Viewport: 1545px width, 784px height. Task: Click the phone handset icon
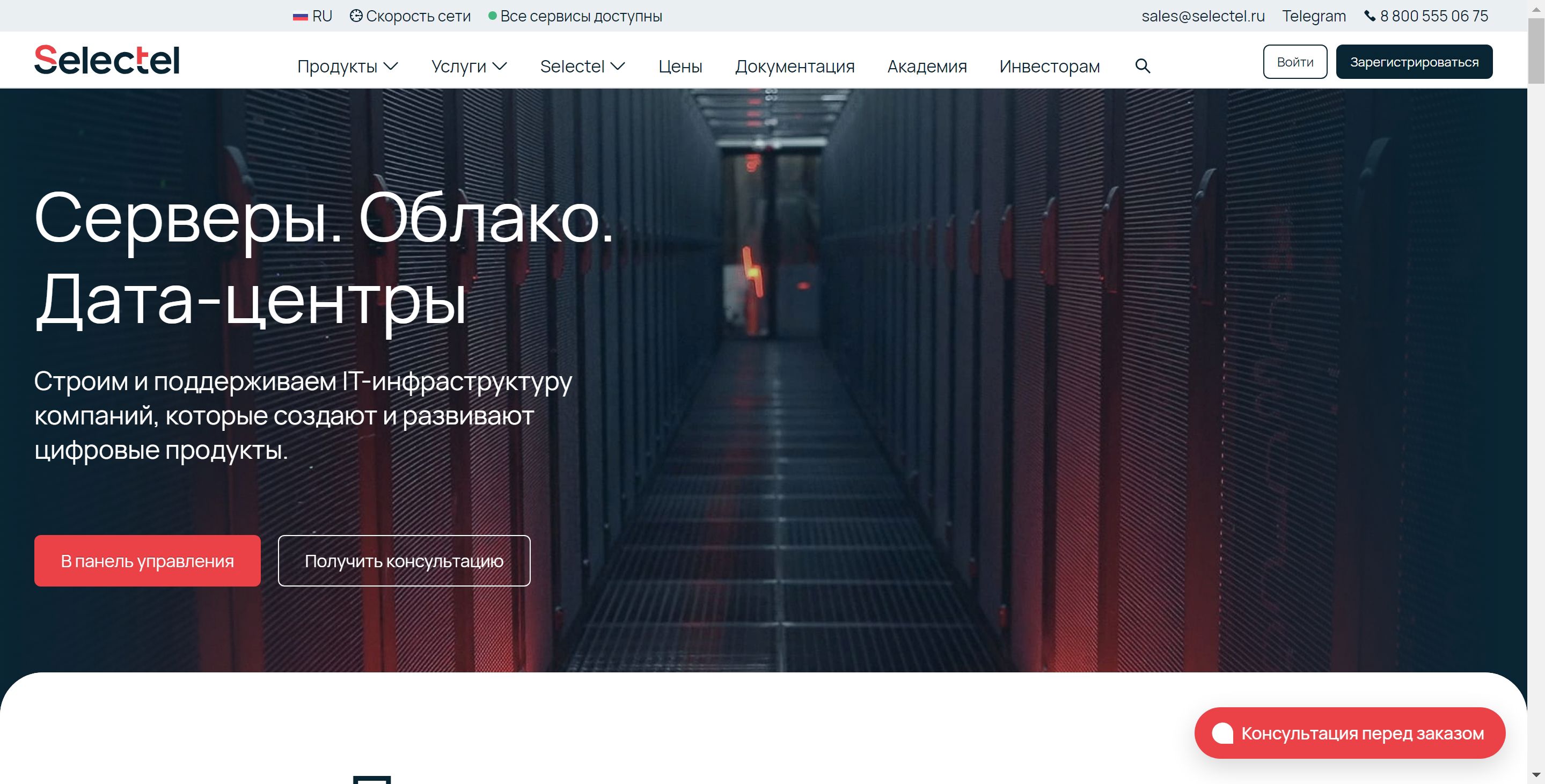[1370, 16]
